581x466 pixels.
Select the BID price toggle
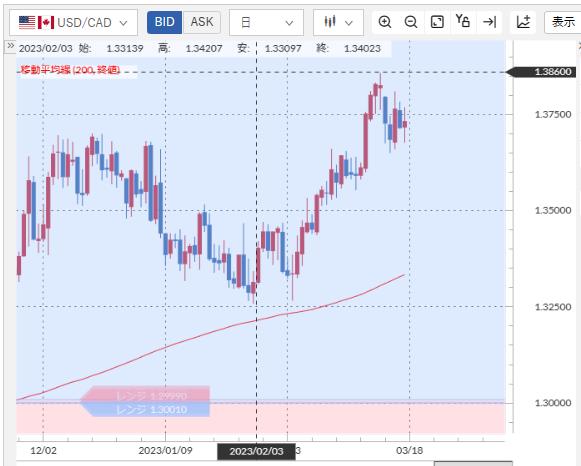(165, 22)
